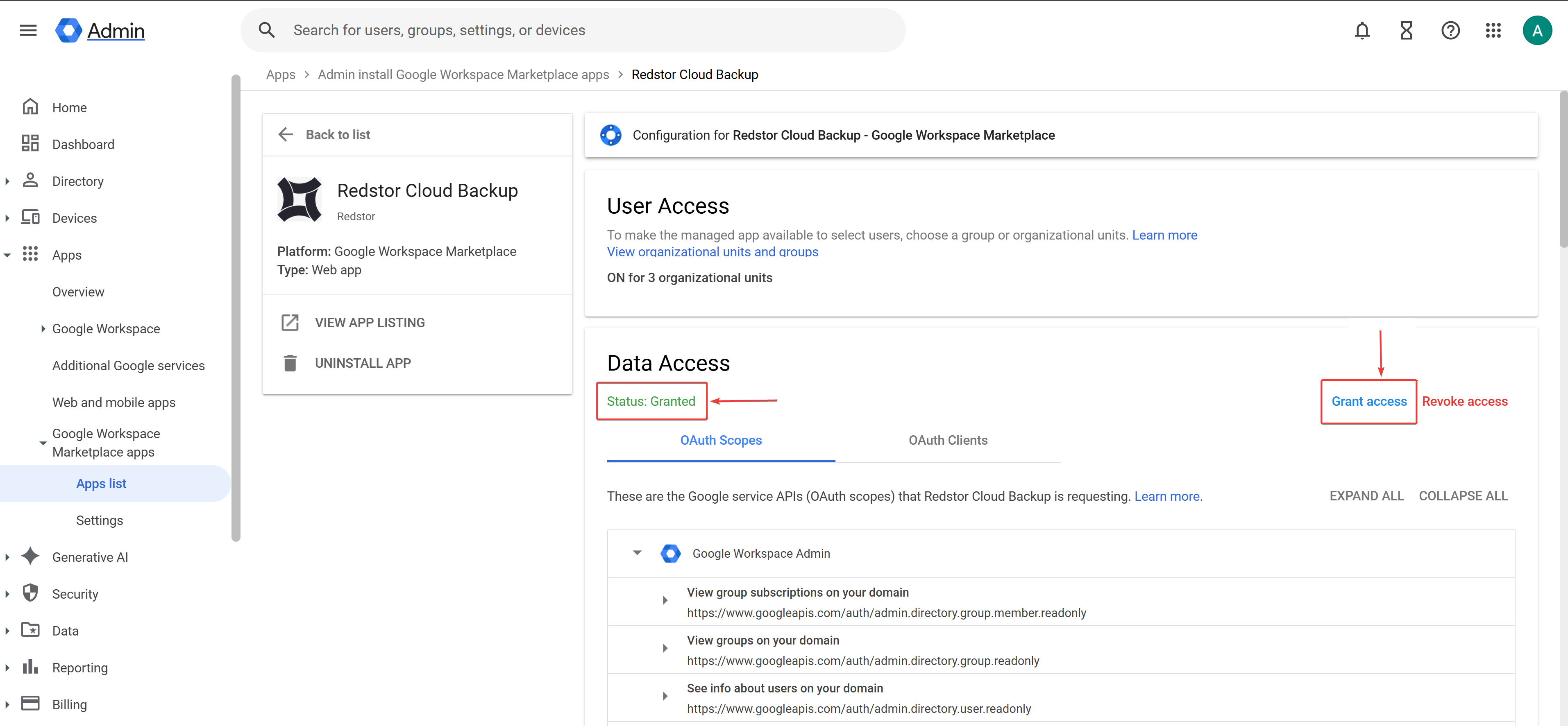Click the Revoke access button
The width and height of the screenshot is (1568, 726).
[1464, 402]
